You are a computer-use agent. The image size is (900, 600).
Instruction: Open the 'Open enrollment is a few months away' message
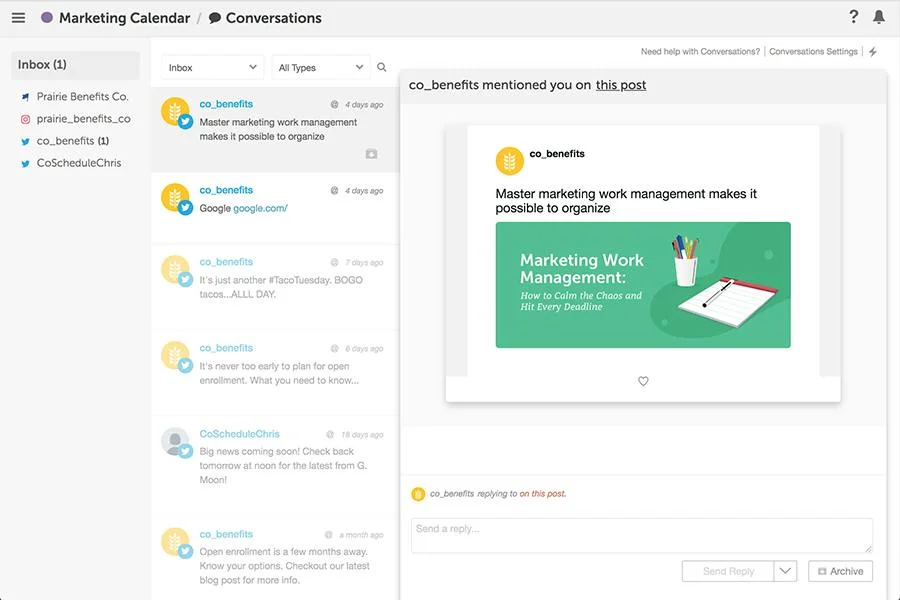point(275,558)
